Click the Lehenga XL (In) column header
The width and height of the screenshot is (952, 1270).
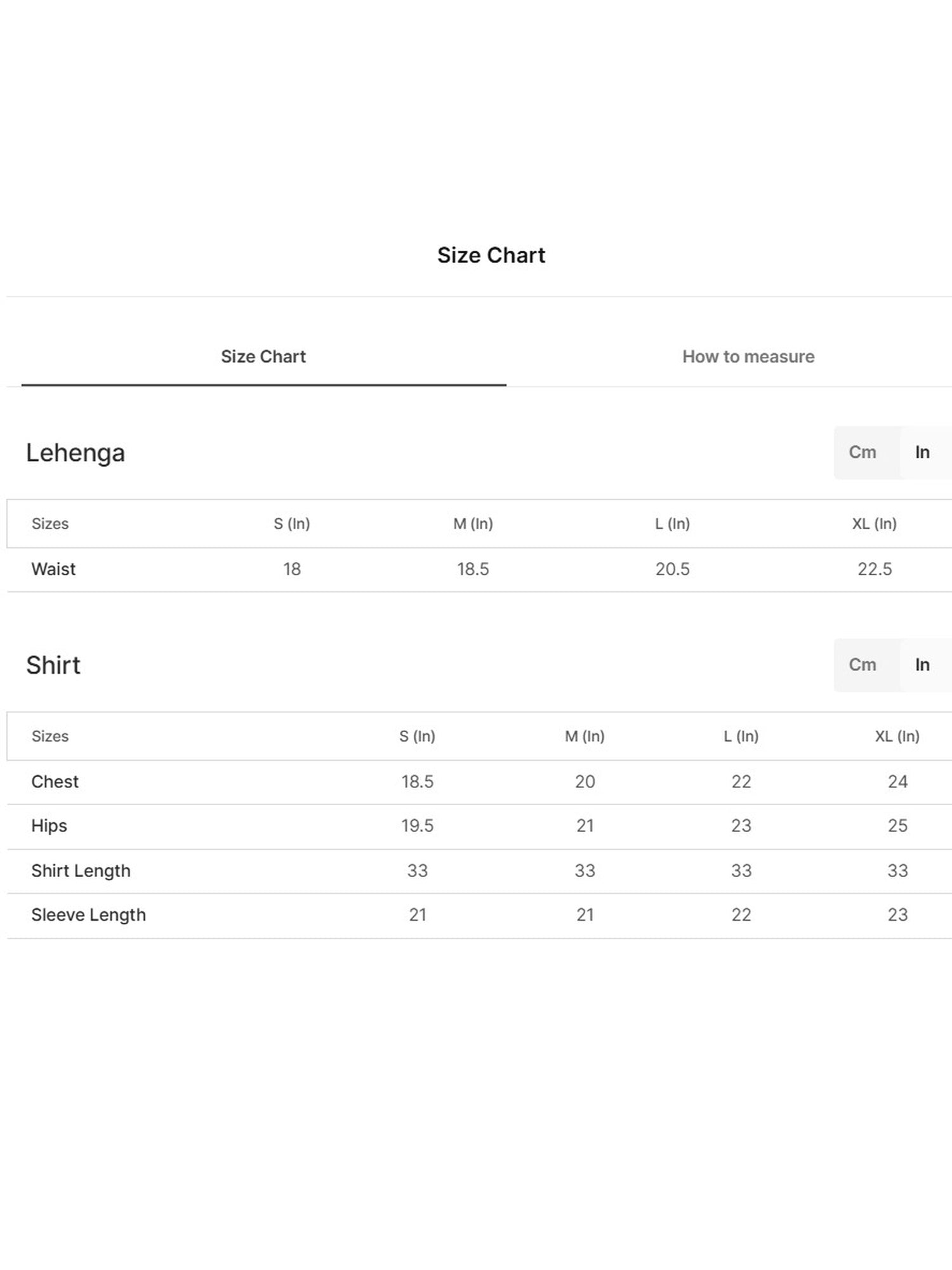[875, 524]
